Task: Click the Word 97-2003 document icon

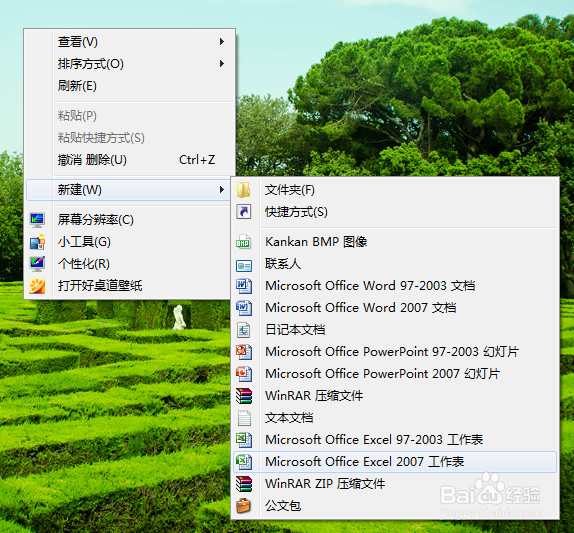Action: (x=243, y=286)
